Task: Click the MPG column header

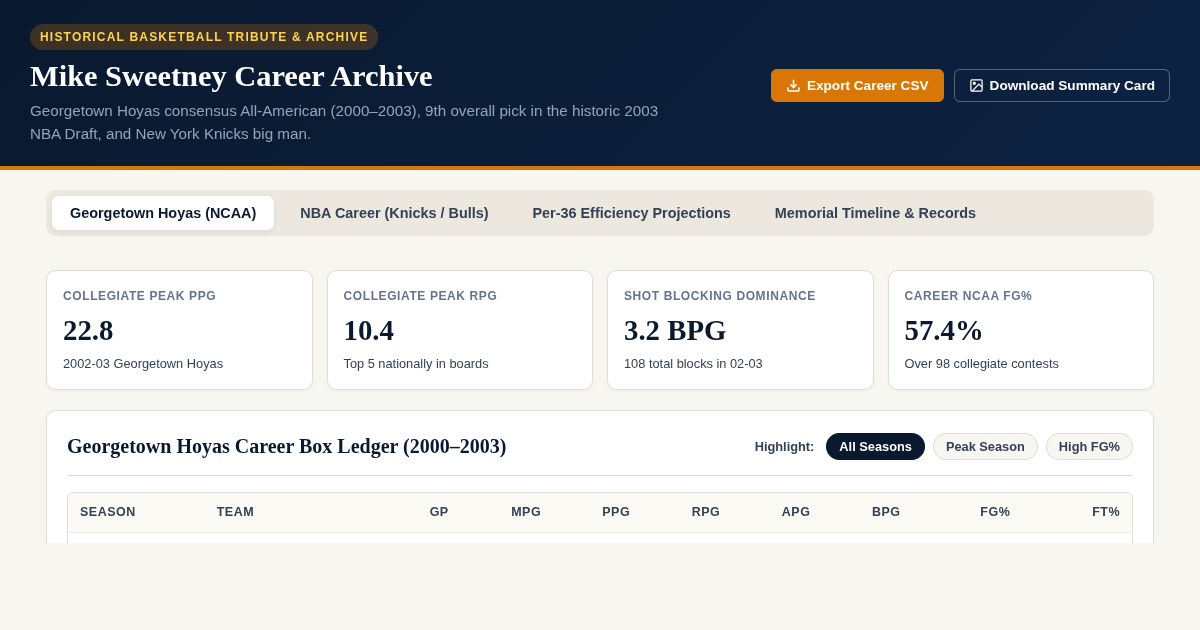Action: 526,512
